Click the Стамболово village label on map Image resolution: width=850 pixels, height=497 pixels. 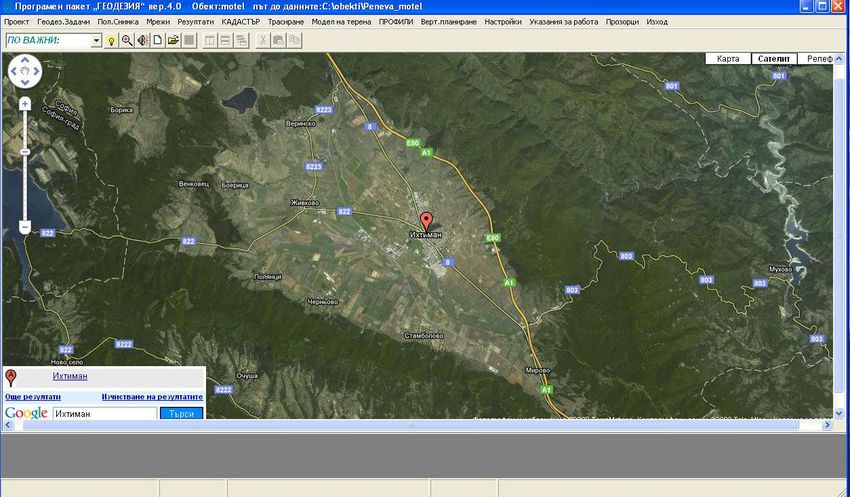pyautogui.click(x=424, y=336)
